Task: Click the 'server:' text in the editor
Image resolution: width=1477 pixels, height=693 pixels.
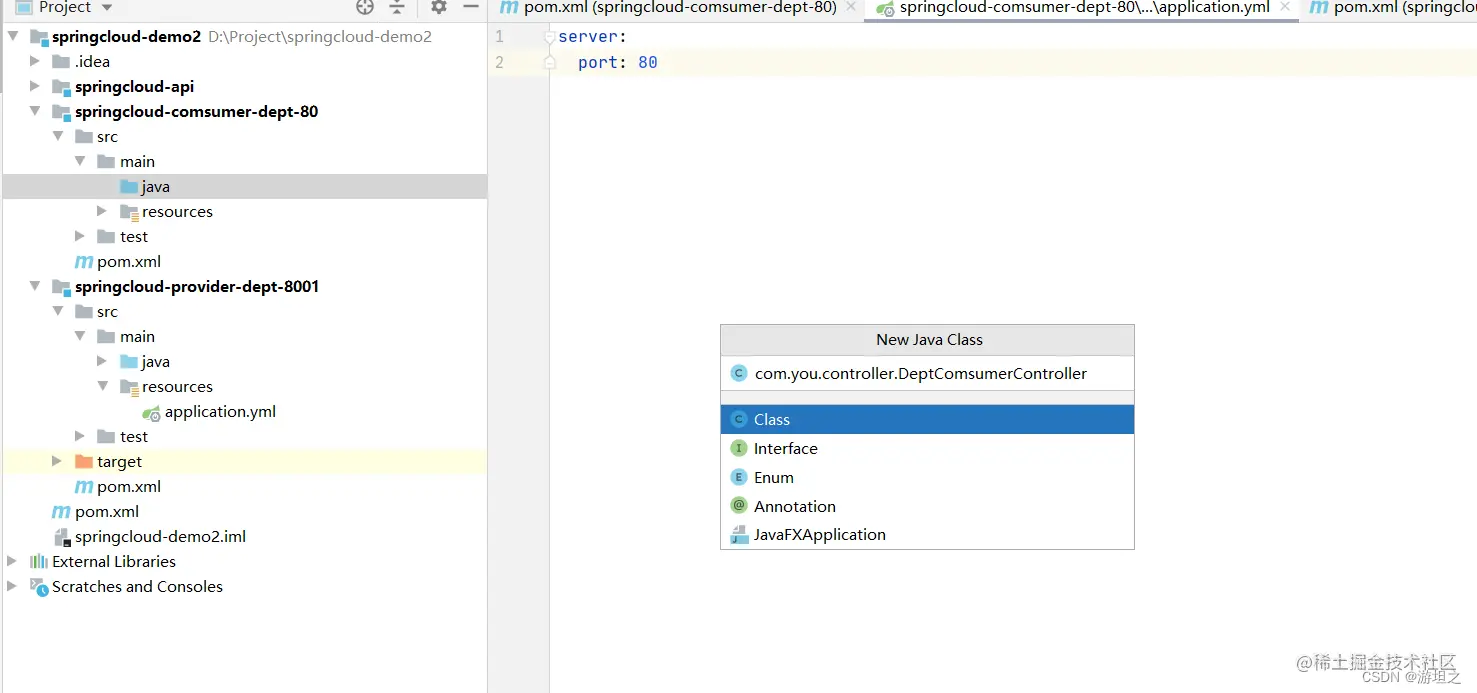Action: pos(592,37)
